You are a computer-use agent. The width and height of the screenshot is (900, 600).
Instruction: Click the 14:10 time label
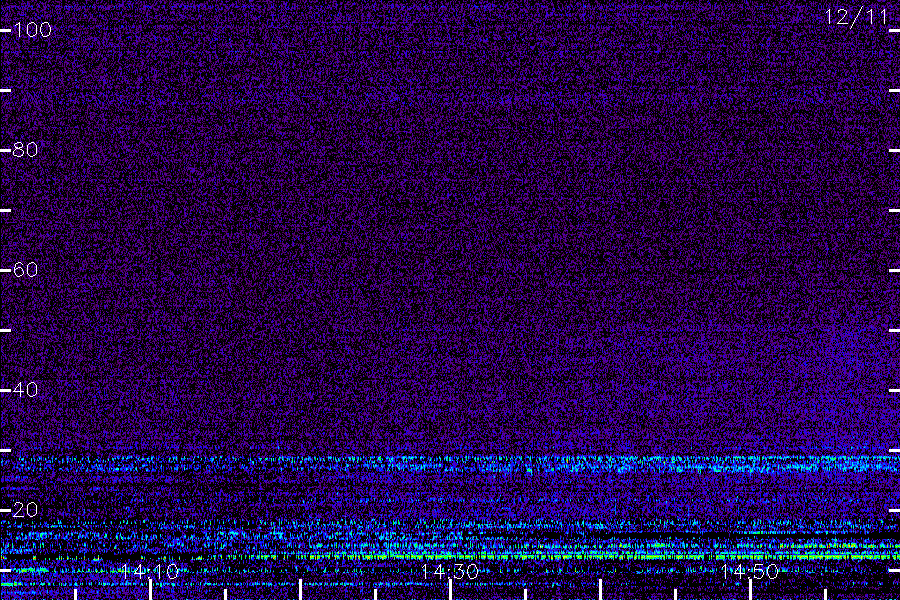149,571
